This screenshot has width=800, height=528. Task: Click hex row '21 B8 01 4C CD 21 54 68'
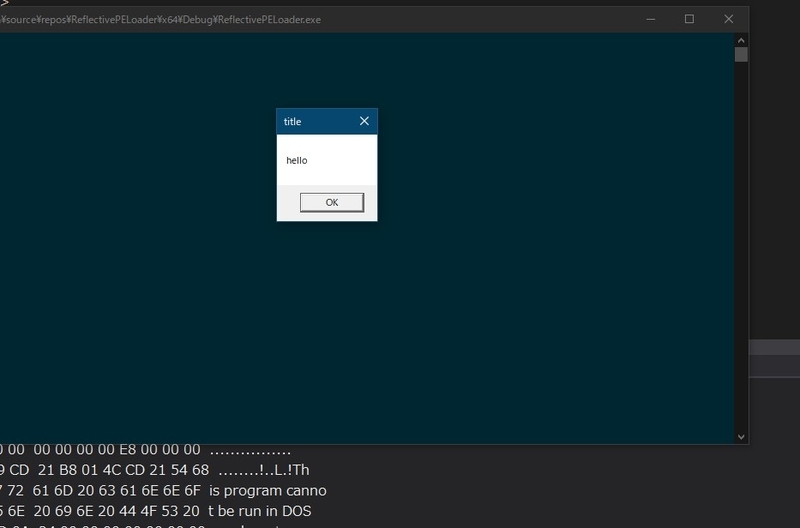tap(123, 470)
